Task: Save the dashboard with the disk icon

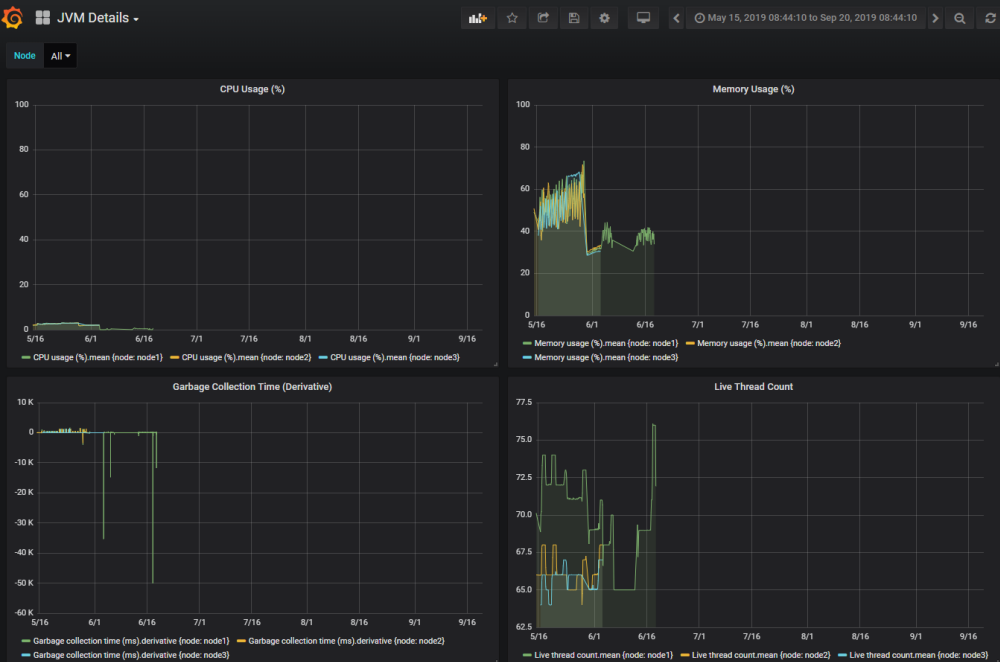Action: (573, 17)
